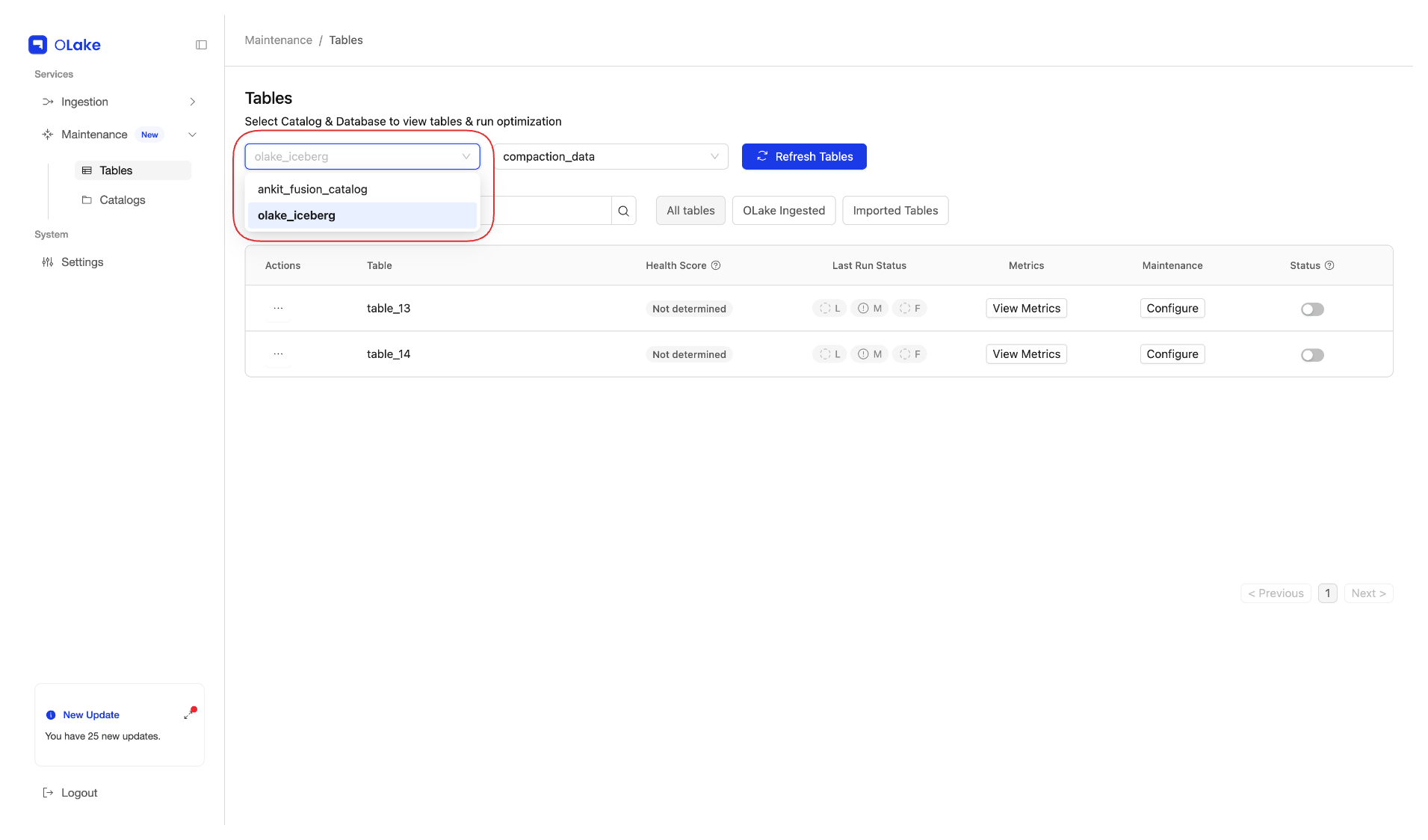Click View Metrics for table_13
The height and width of the screenshot is (840, 1428).
tap(1025, 309)
